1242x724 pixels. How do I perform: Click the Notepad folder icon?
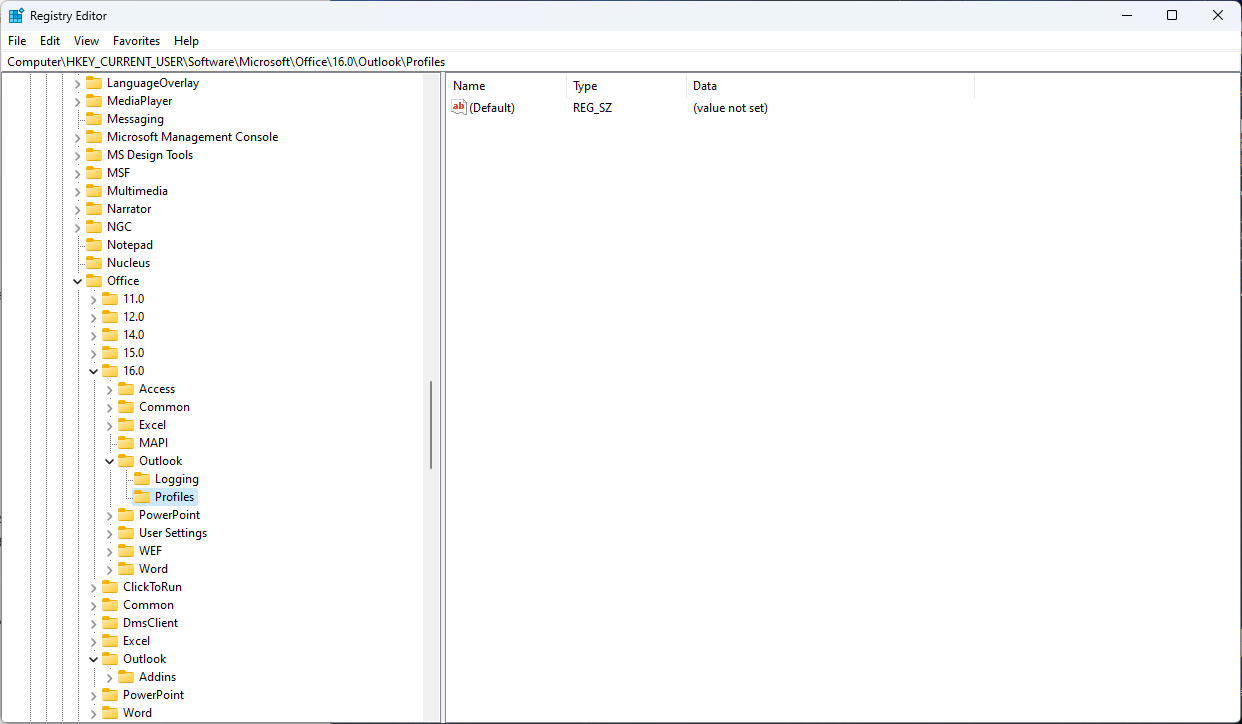[94, 245]
